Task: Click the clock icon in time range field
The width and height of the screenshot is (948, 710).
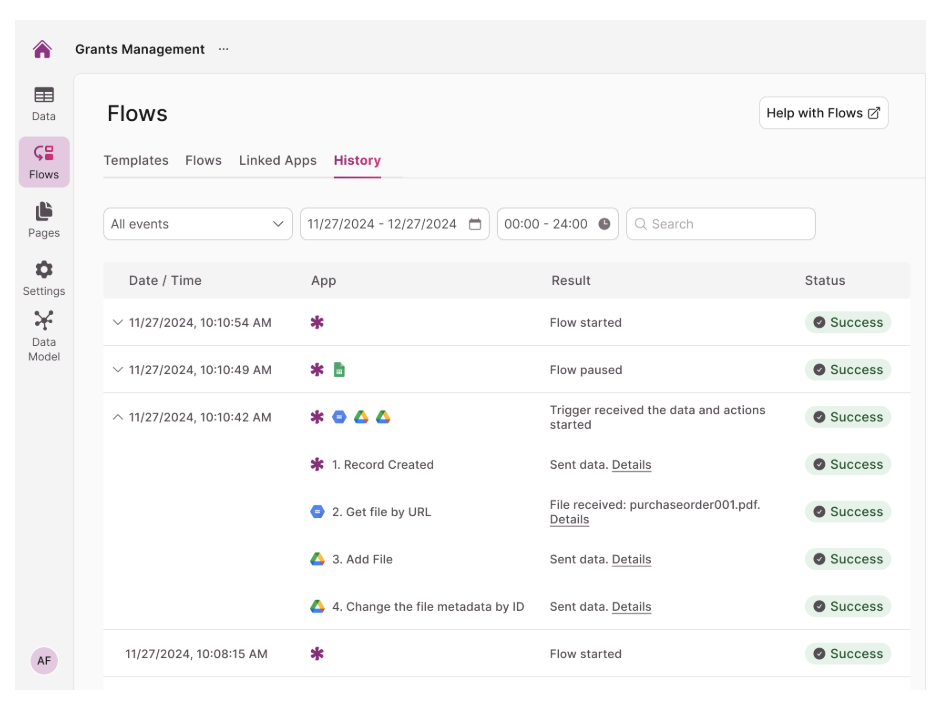Action: 604,224
